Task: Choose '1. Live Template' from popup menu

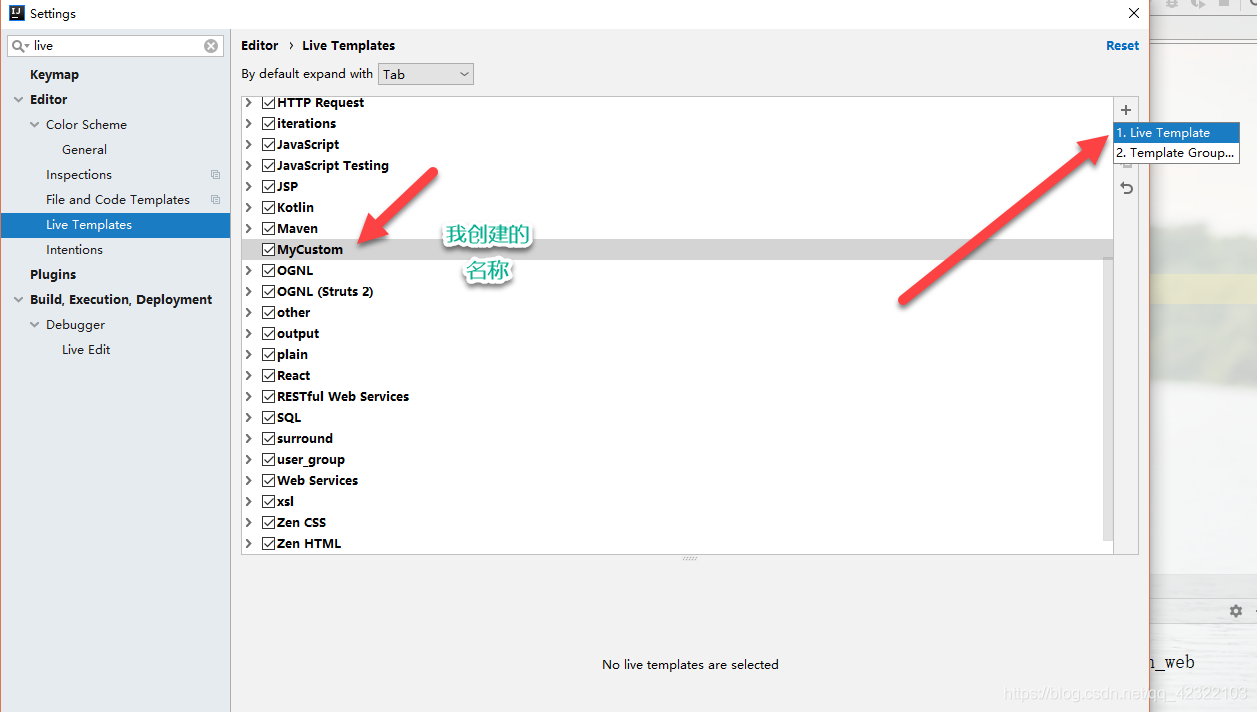Action: 1176,132
